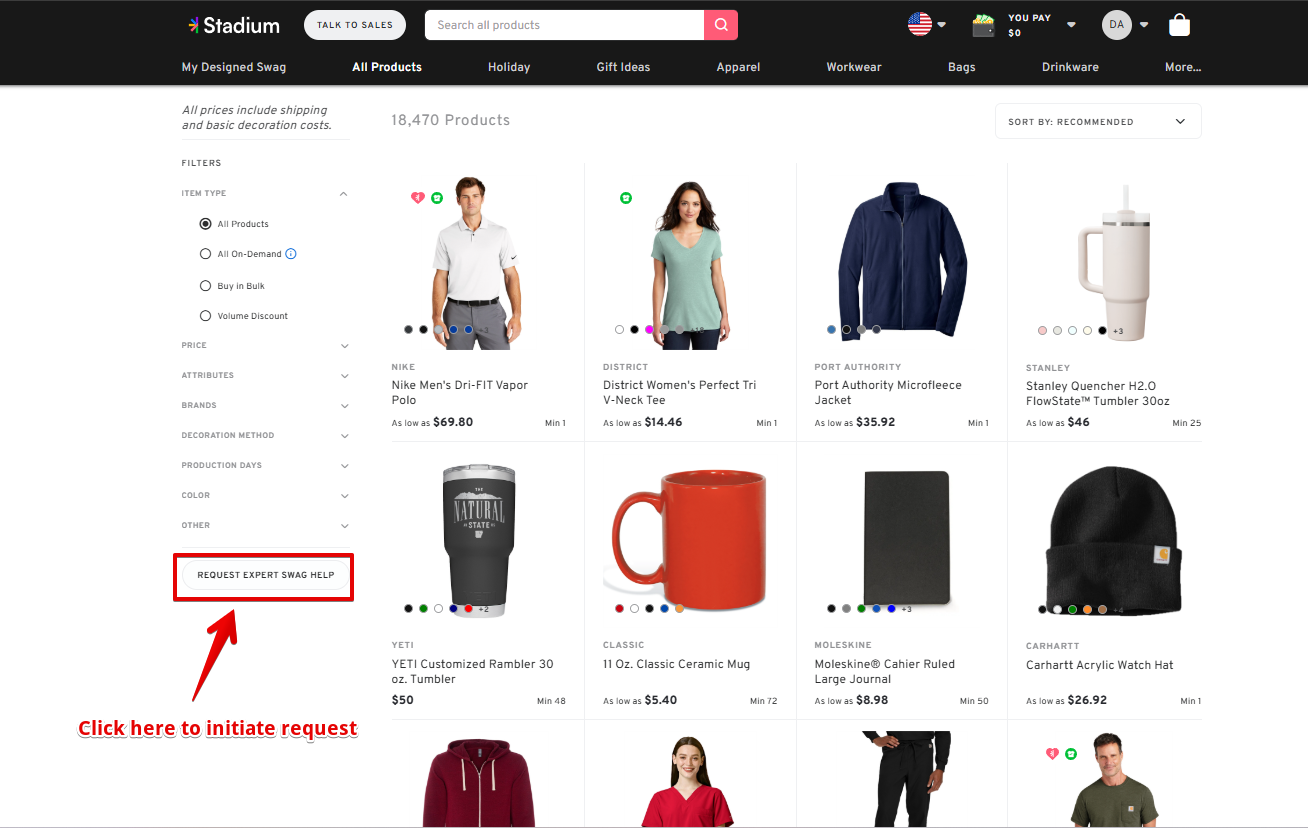Pick the red swatch on Classic Ceramic Mug
1308x828 pixels.
point(619,608)
